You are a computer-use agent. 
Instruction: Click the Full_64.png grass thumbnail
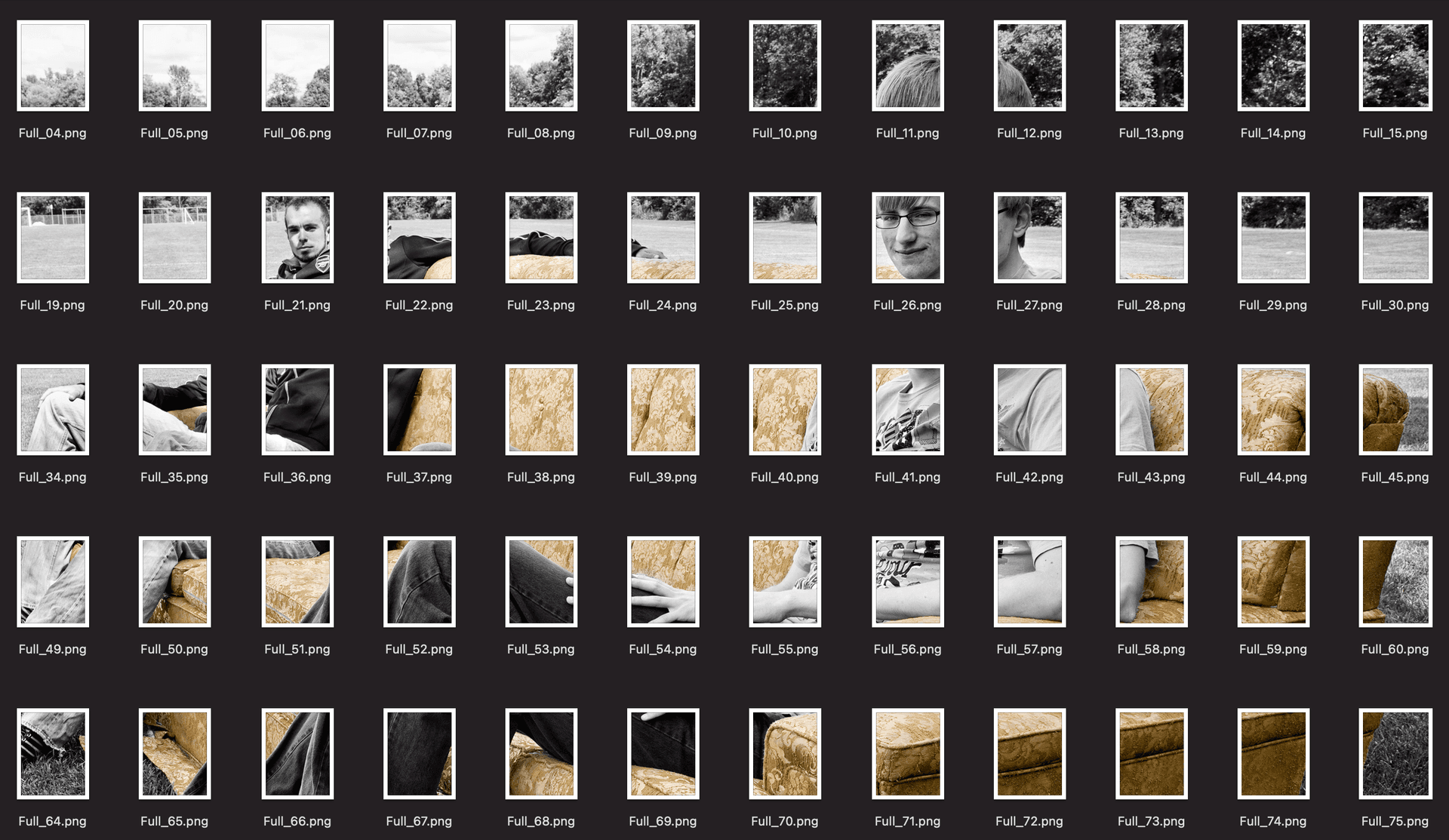pyautogui.click(x=52, y=753)
